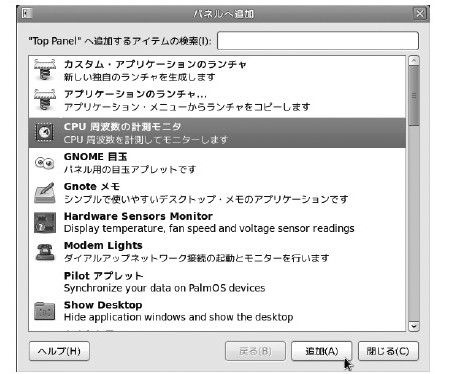The width and height of the screenshot is (461, 374).
Task: Select the 'アプリケーションのランチャ...' row text
Action: tap(135, 94)
